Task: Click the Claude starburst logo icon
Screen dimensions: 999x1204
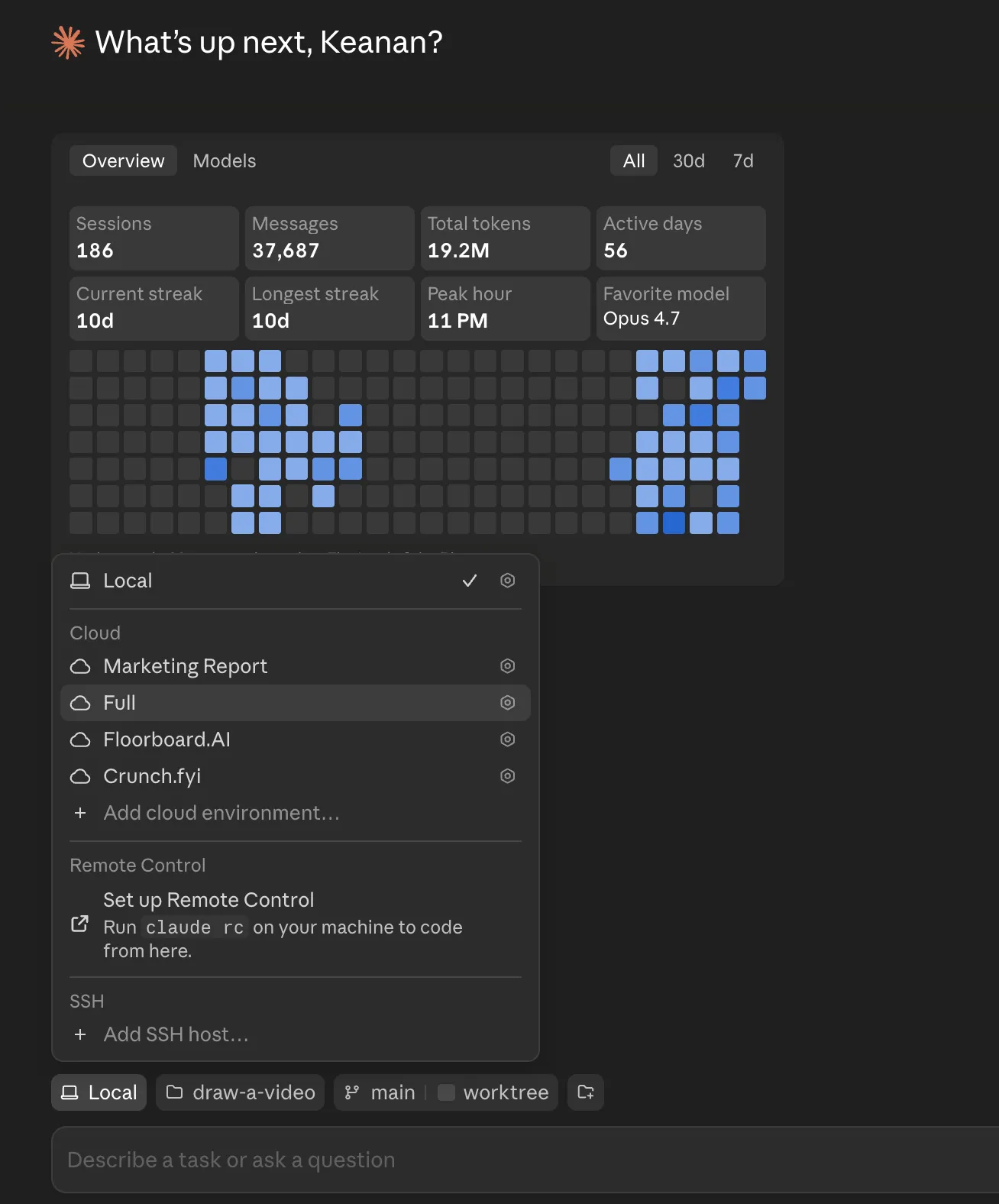Action: (68, 43)
